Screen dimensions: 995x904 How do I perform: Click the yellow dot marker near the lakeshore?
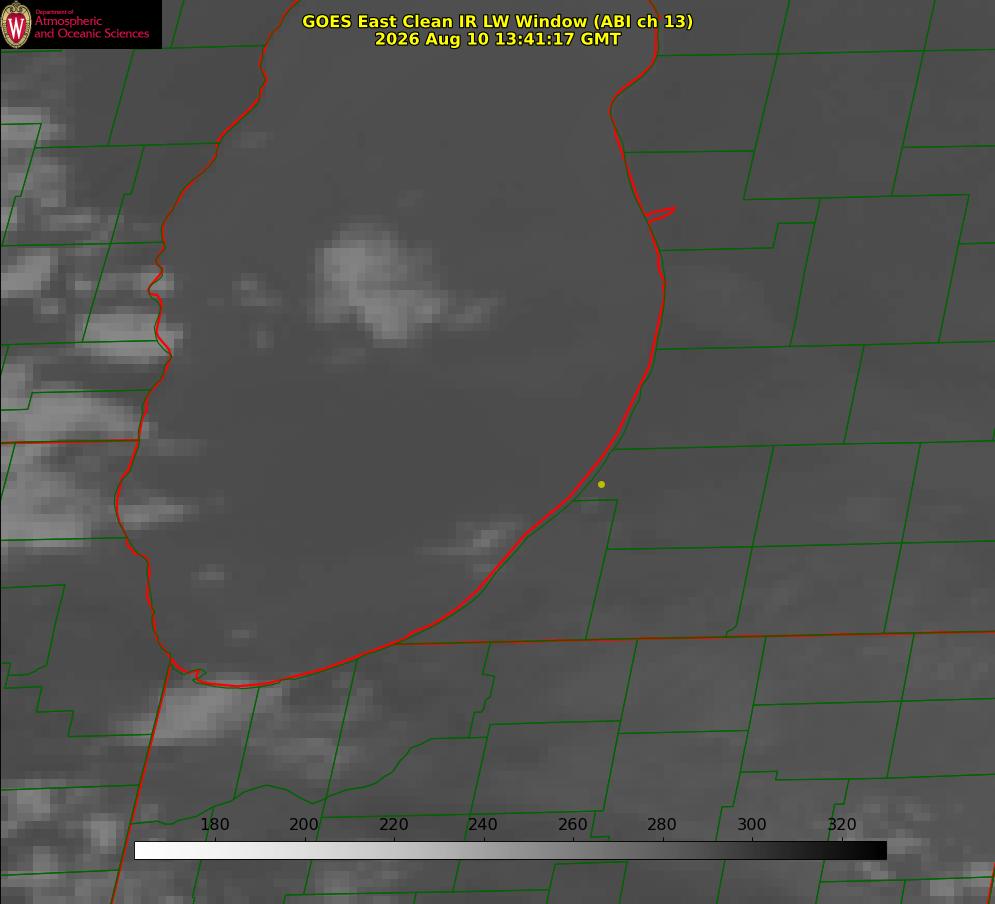601,484
